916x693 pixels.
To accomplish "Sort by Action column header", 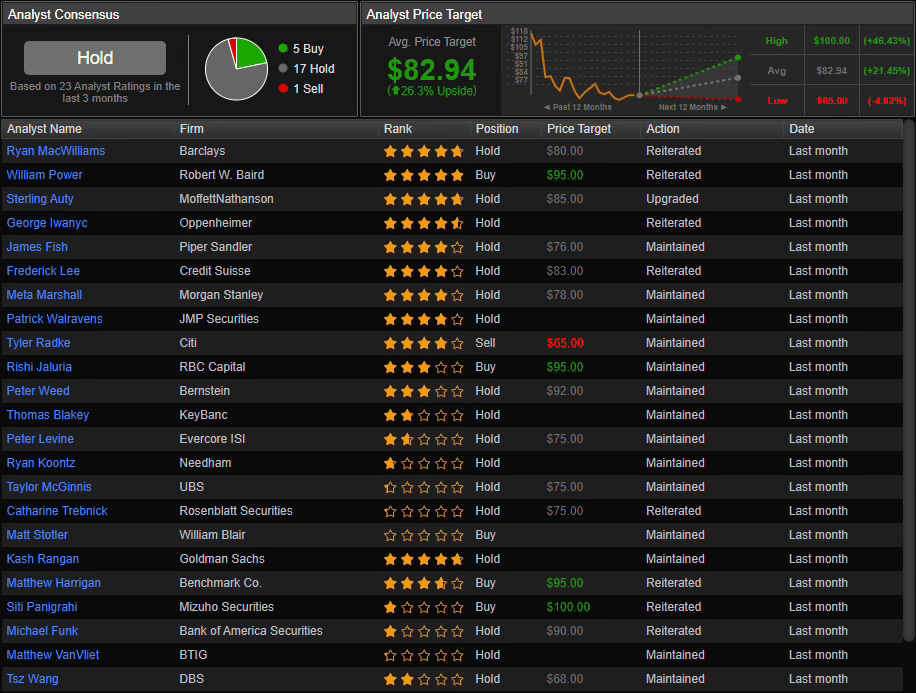I will (x=662, y=129).
